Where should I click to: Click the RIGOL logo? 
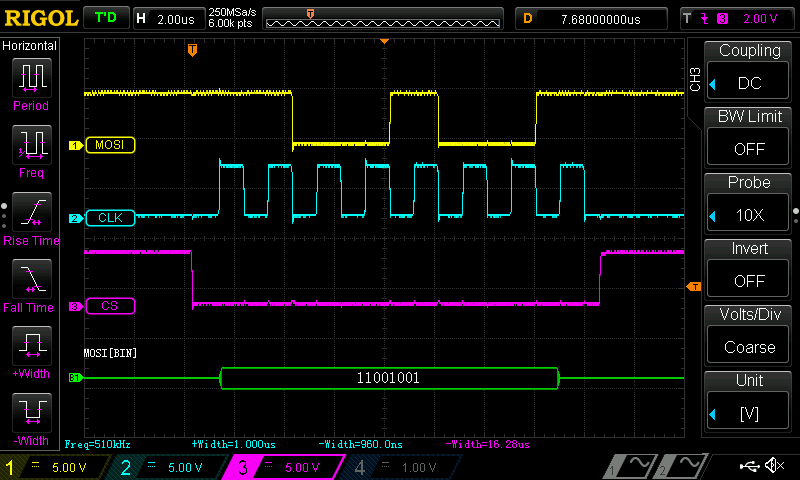pyautogui.click(x=41, y=18)
